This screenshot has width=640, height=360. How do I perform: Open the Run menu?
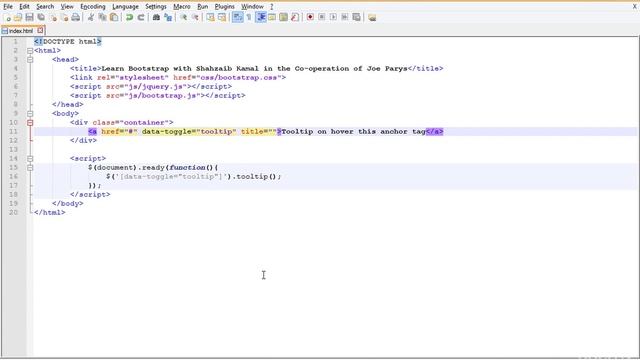[202, 7]
